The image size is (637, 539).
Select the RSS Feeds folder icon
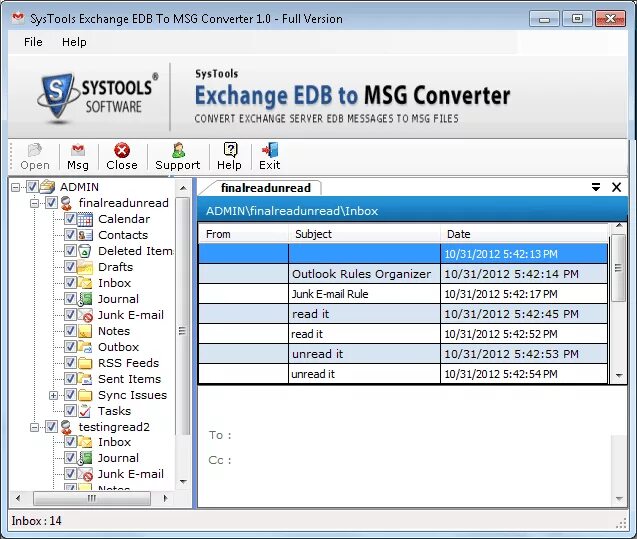(85, 363)
